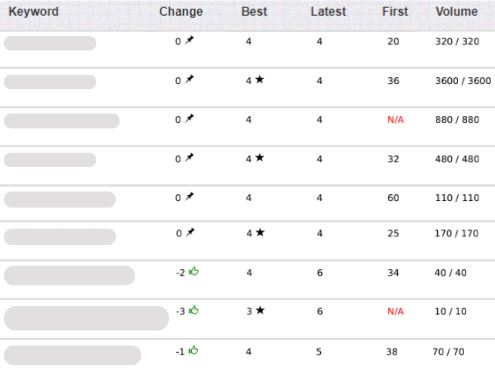Sort table by Latest column
495x375 pixels.
(x=328, y=11)
